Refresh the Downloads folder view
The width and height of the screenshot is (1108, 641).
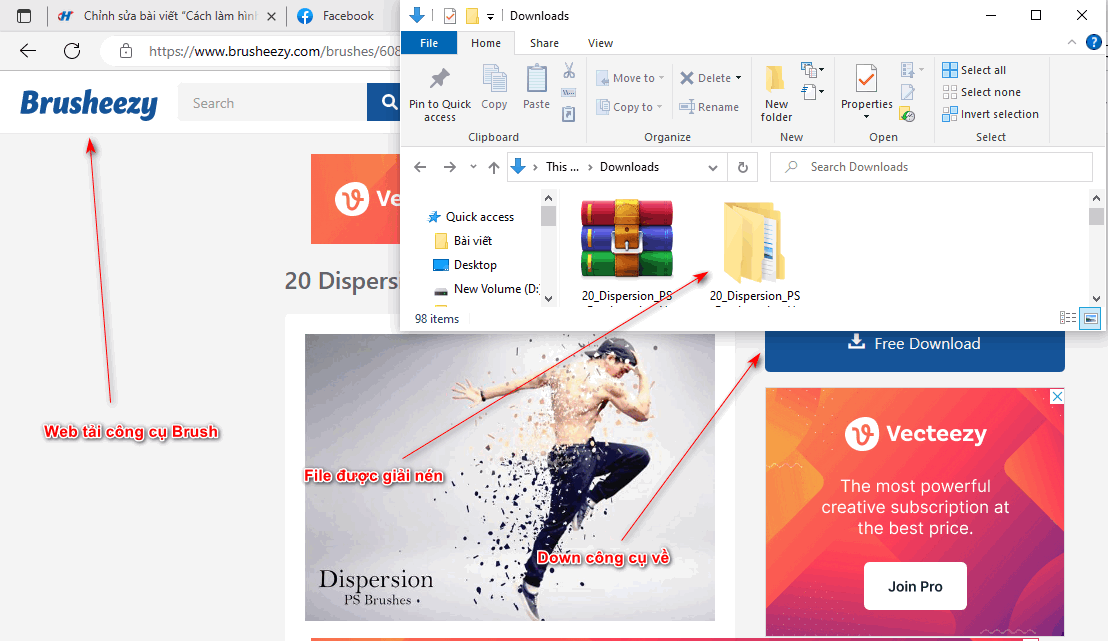click(x=742, y=167)
